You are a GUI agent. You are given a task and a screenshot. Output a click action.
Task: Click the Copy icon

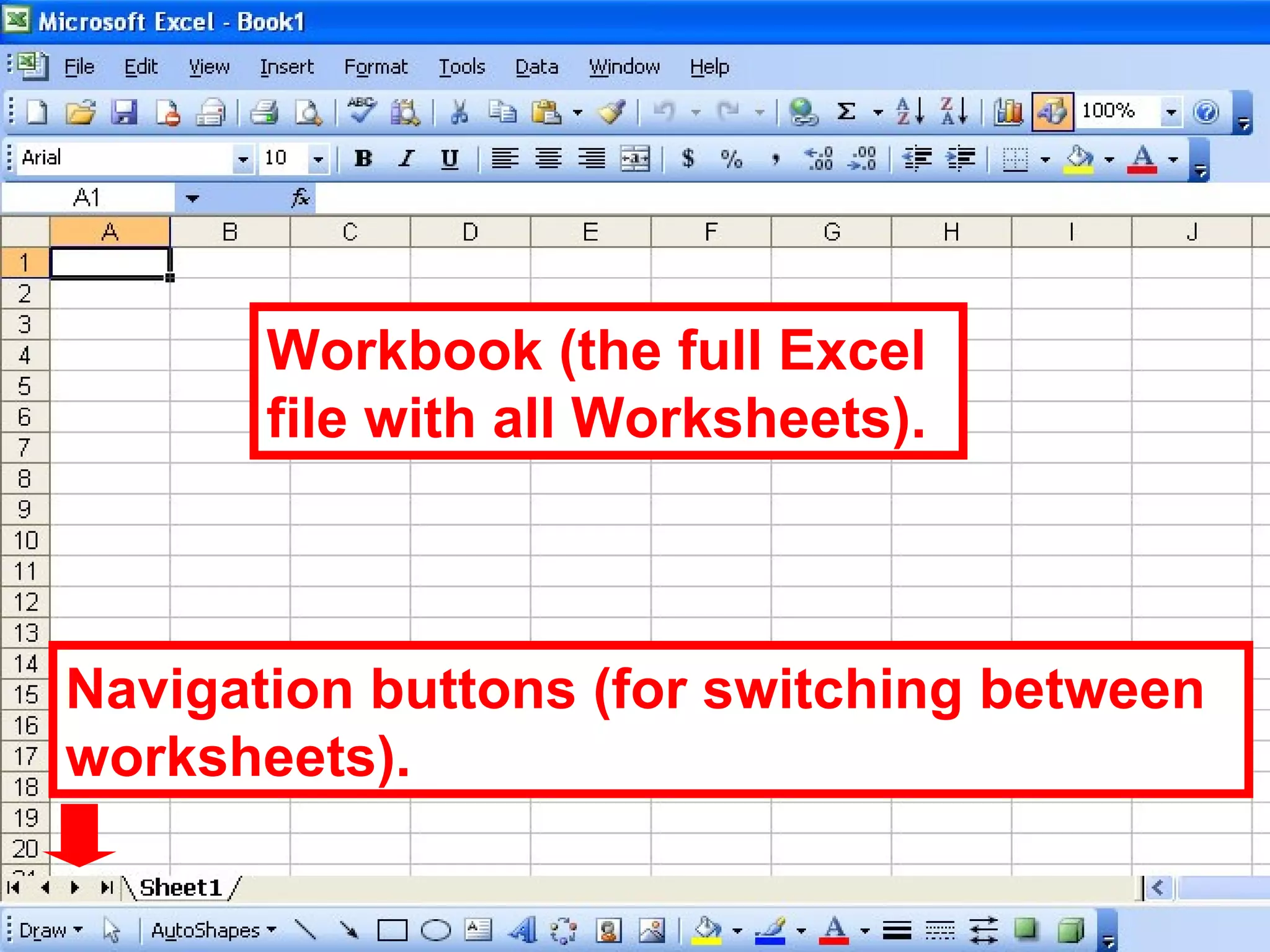pyautogui.click(x=502, y=112)
